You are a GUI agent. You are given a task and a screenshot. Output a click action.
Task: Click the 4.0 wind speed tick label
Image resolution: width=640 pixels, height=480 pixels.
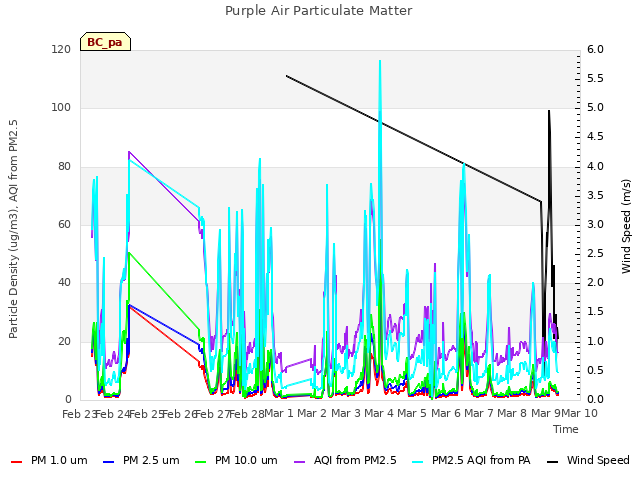[595, 166]
